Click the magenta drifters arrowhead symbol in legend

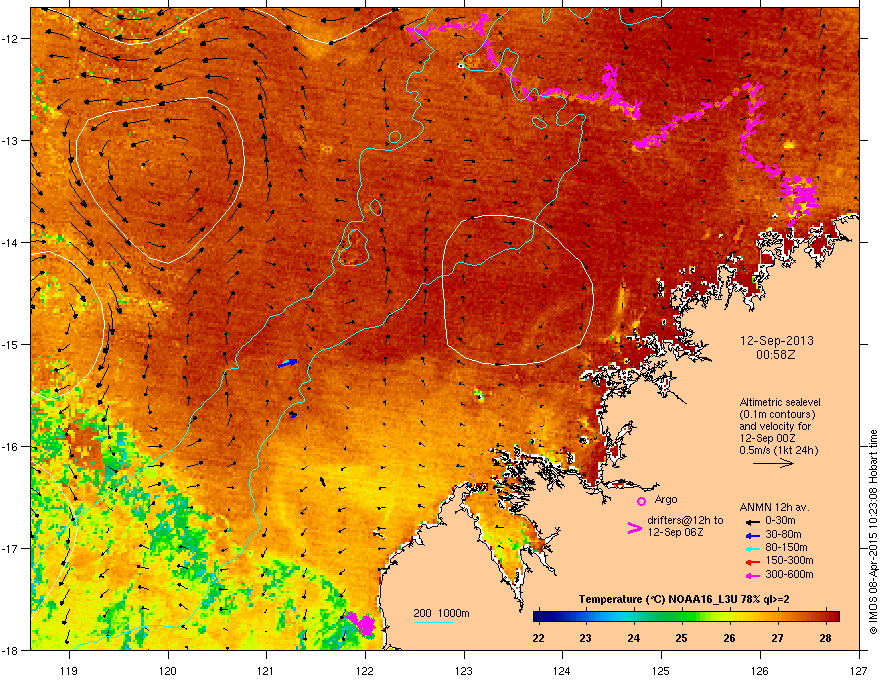pyautogui.click(x=634, y=528)
